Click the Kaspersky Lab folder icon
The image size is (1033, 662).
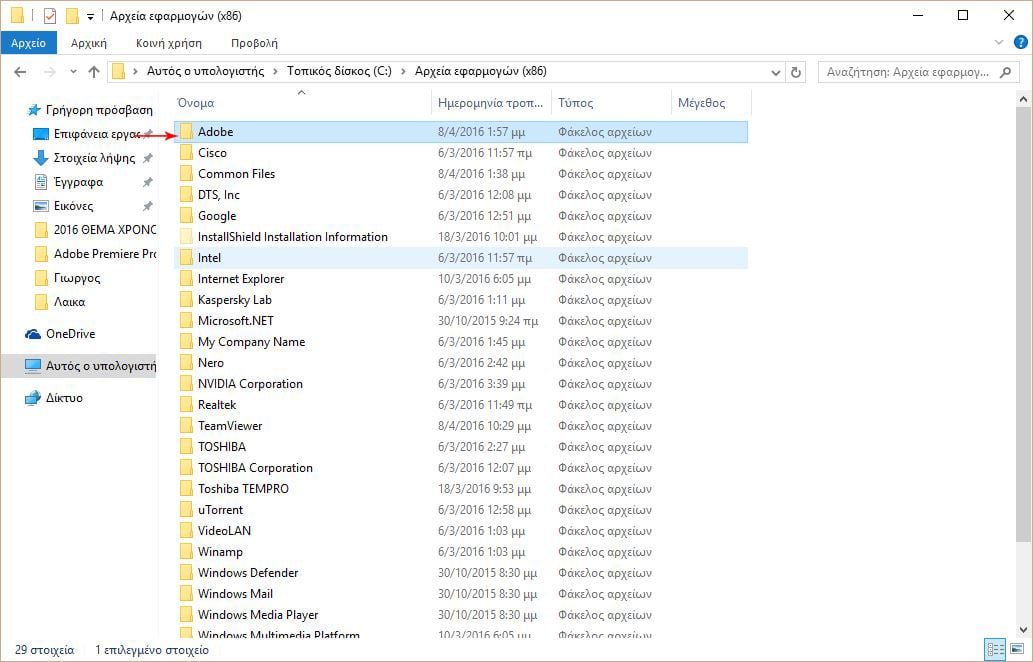pos(186,300)
